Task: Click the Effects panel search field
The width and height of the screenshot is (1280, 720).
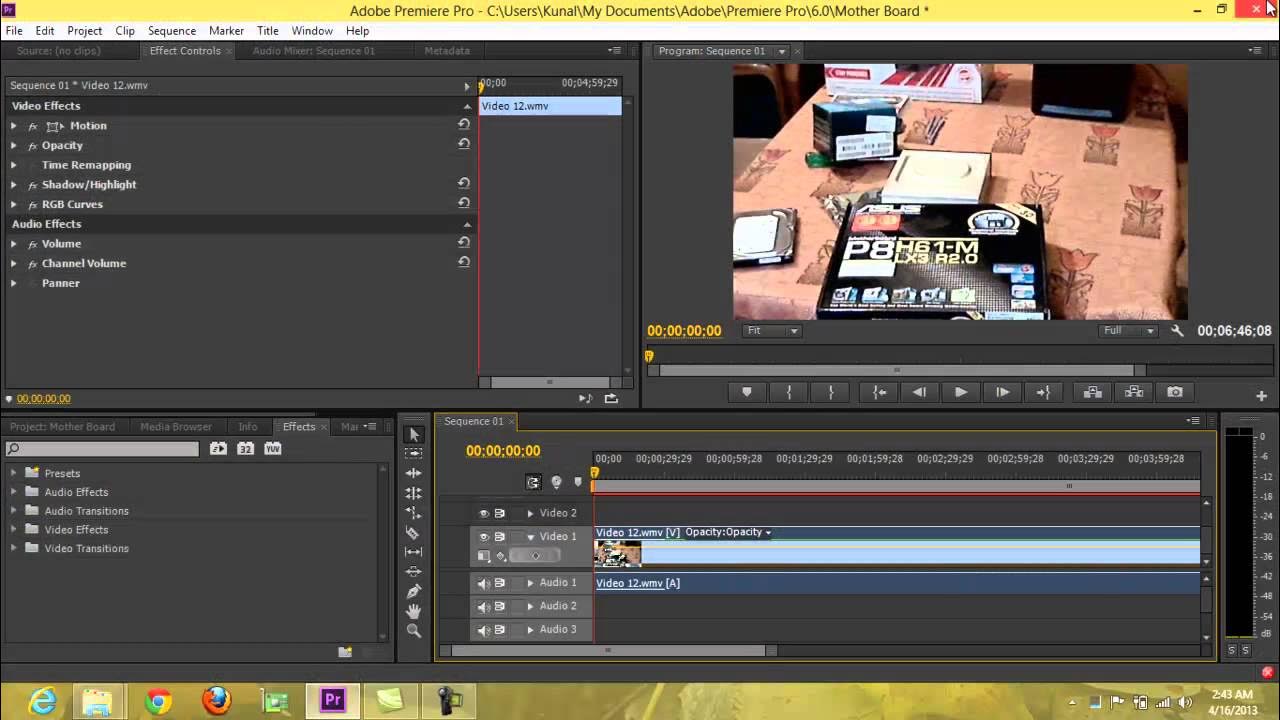Action: pyautogui.click(x=103, y=449)
